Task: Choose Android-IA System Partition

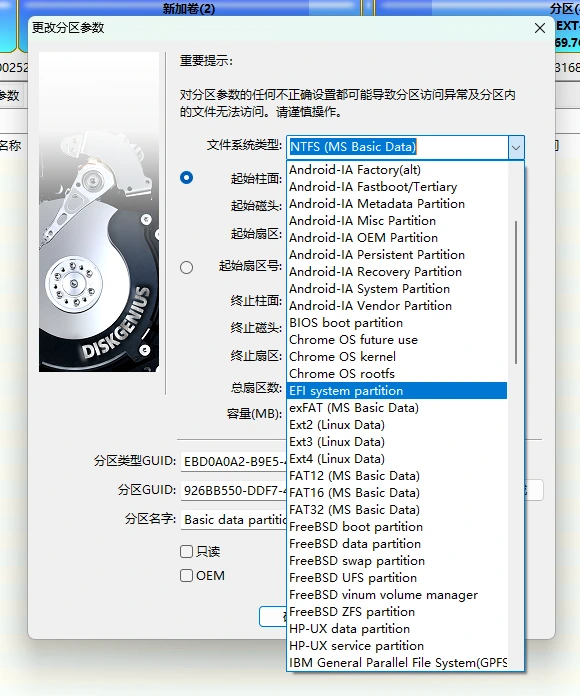Action: click(x=397, y=289)
